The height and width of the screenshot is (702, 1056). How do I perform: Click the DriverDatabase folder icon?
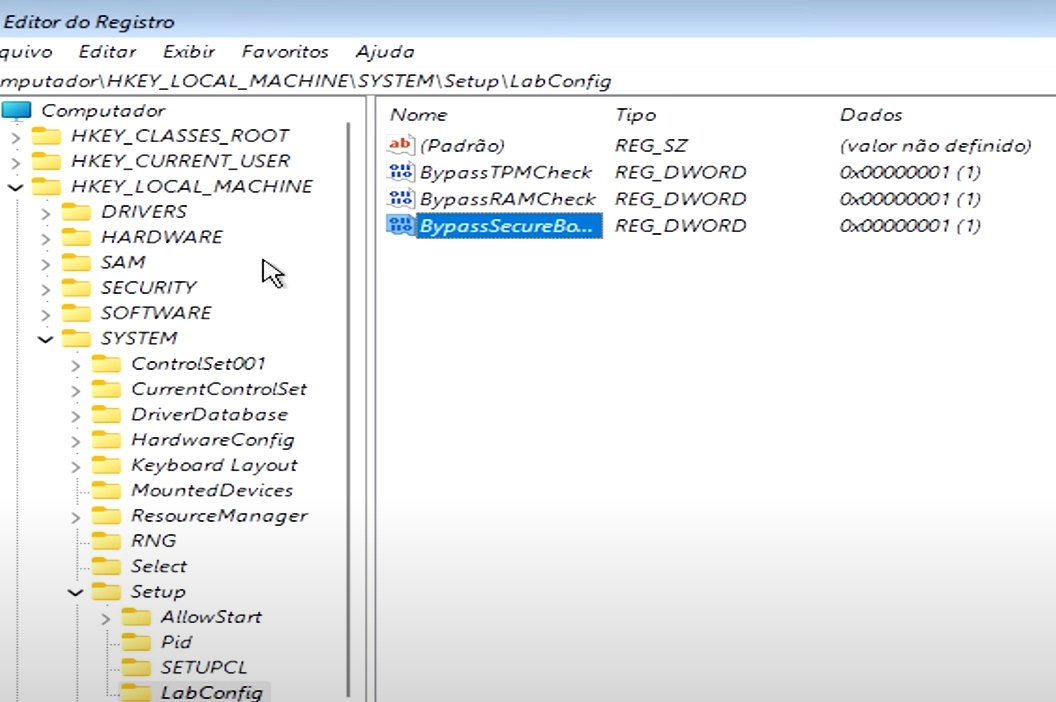click(106, 414)
